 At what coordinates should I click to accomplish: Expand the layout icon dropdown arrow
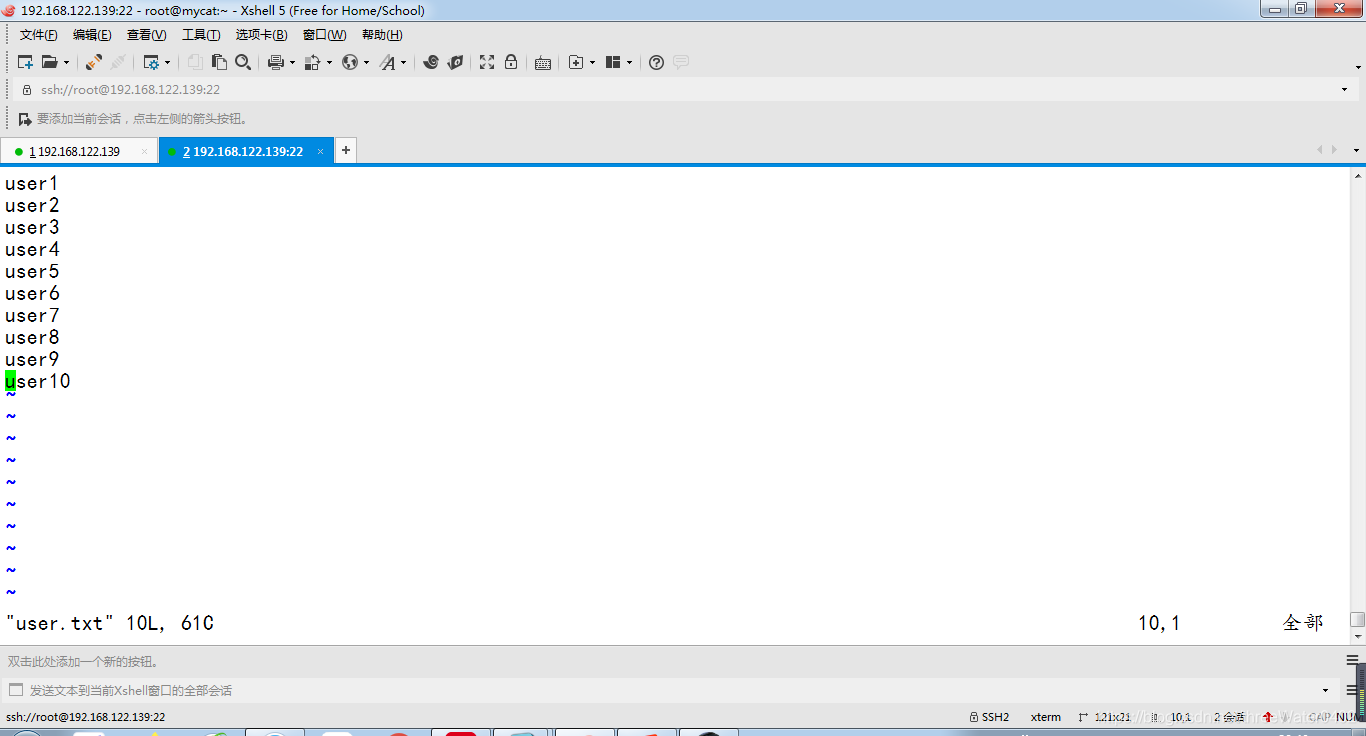[629, 62]
